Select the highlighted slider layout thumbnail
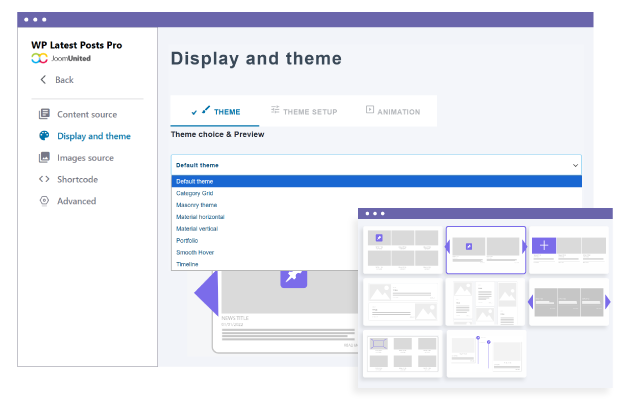Image resolution: width=630 pixels, height=400 pixels. 486,250
